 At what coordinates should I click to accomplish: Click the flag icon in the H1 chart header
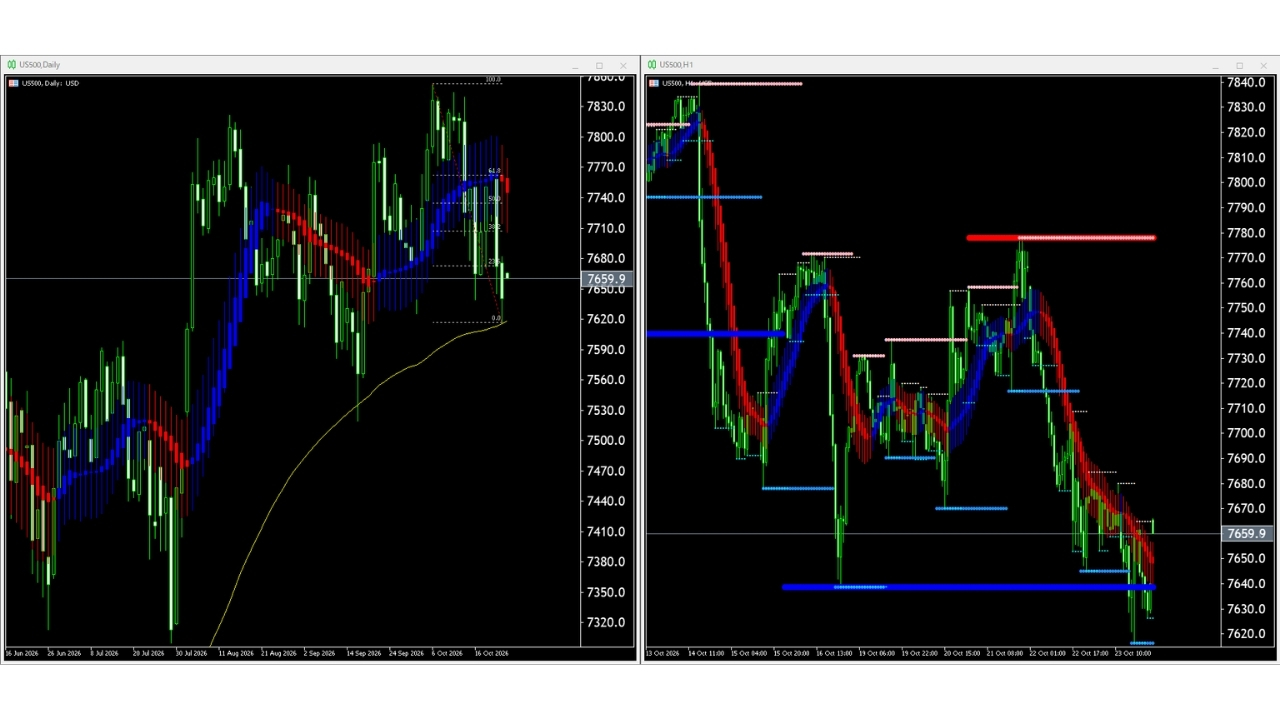[x=653, y=83]
